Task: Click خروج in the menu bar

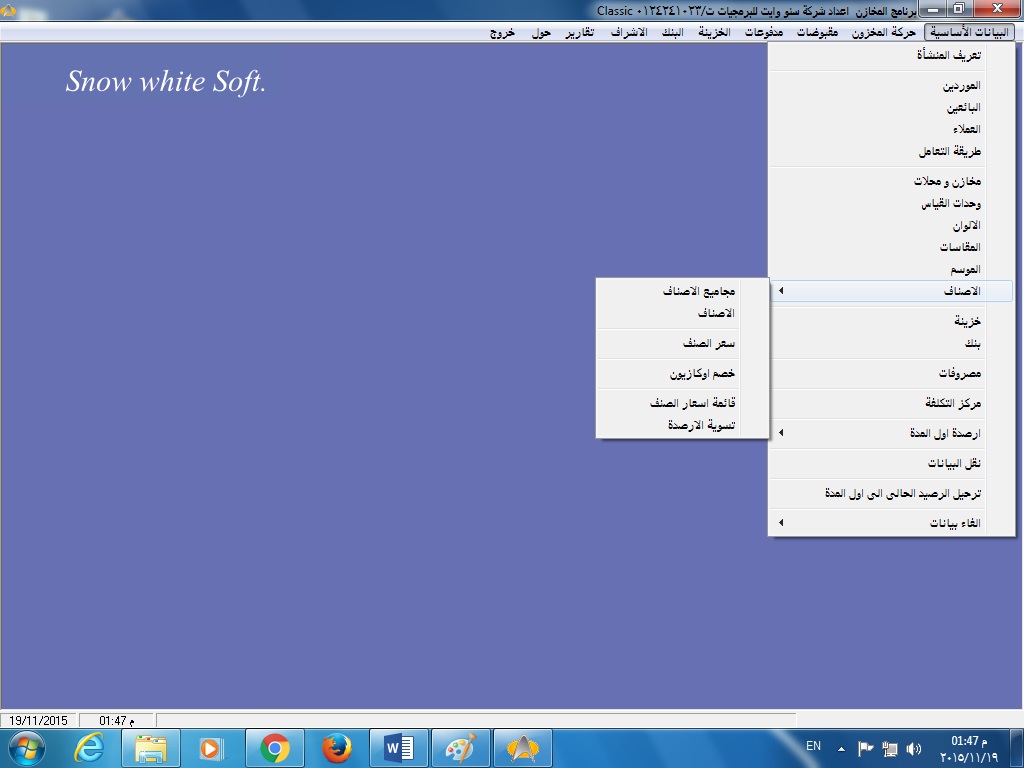Action: point(502,32)
